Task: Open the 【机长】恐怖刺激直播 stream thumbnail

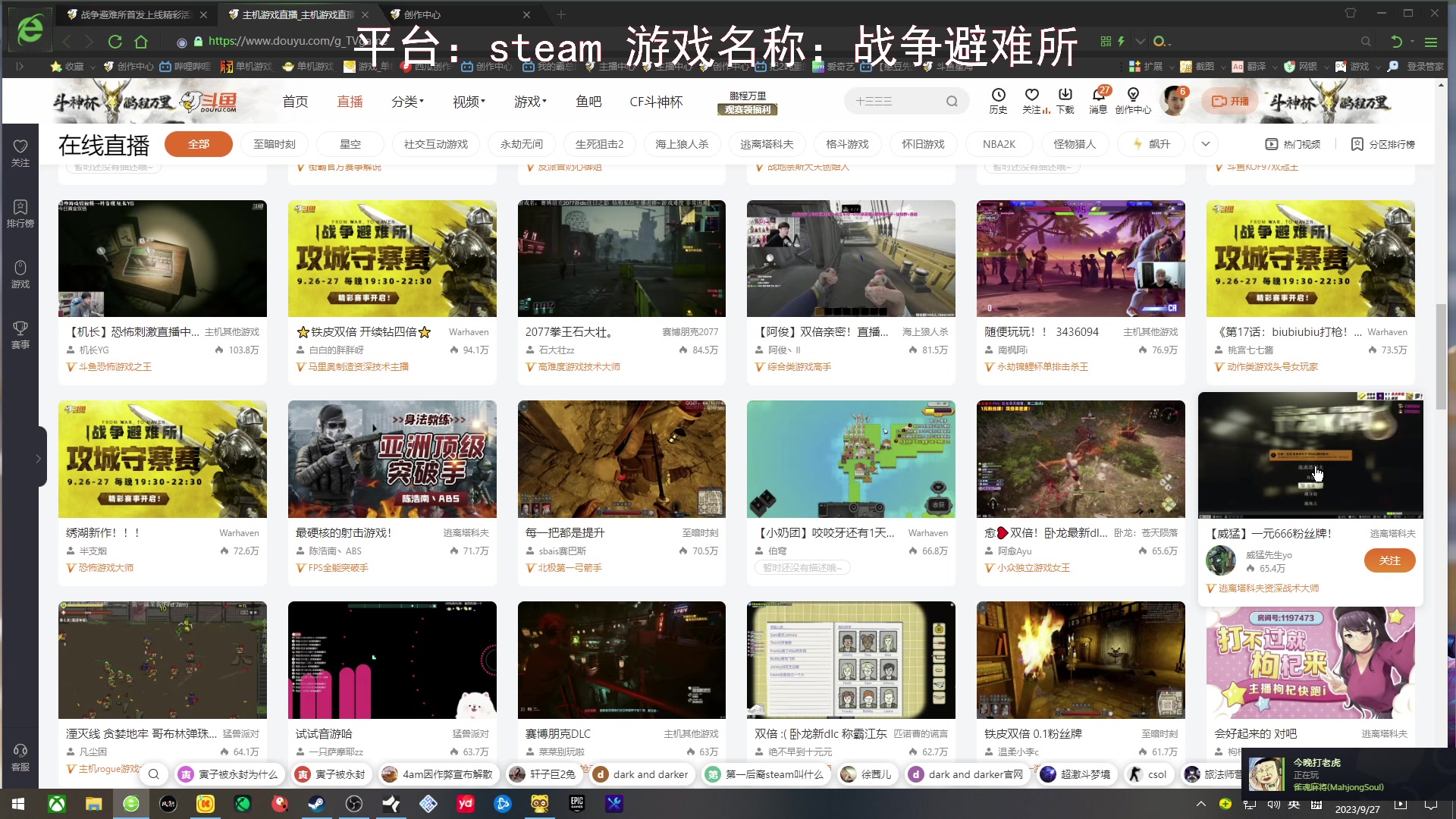Action: click(162, 258)
